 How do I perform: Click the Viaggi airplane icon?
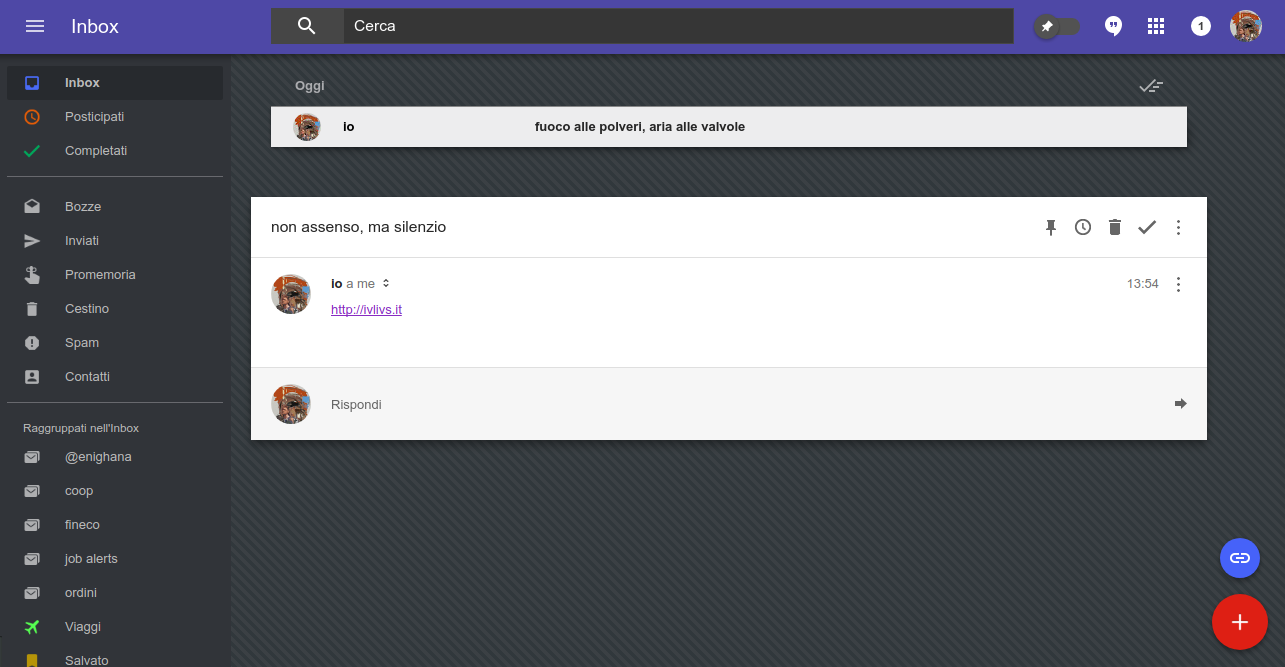pos(32,627)
